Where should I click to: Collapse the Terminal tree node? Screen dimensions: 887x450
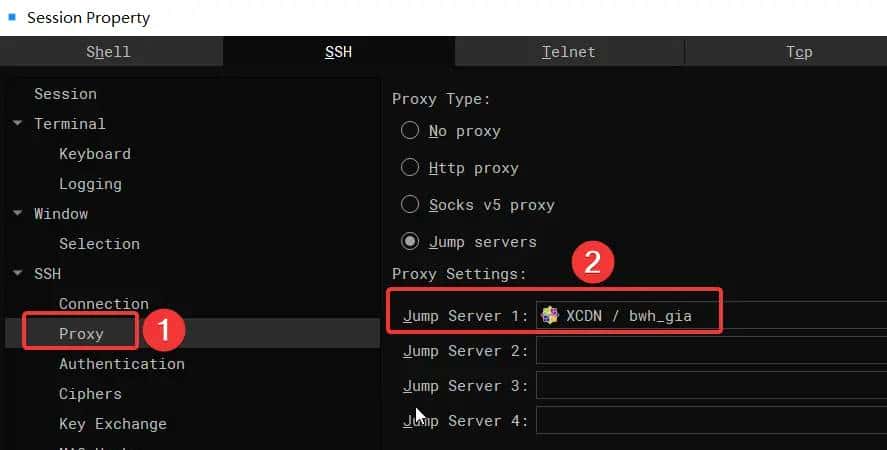(18, 124)
